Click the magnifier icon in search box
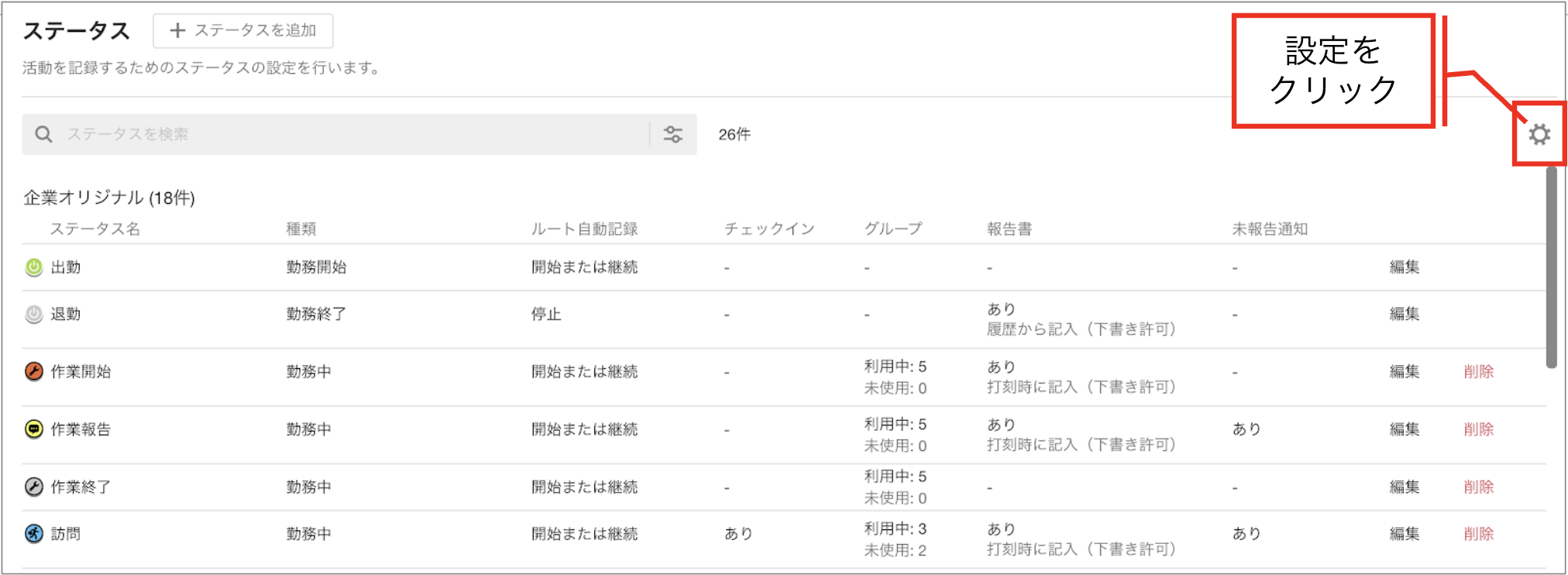 pyautogui.click(x=44, y=134)
